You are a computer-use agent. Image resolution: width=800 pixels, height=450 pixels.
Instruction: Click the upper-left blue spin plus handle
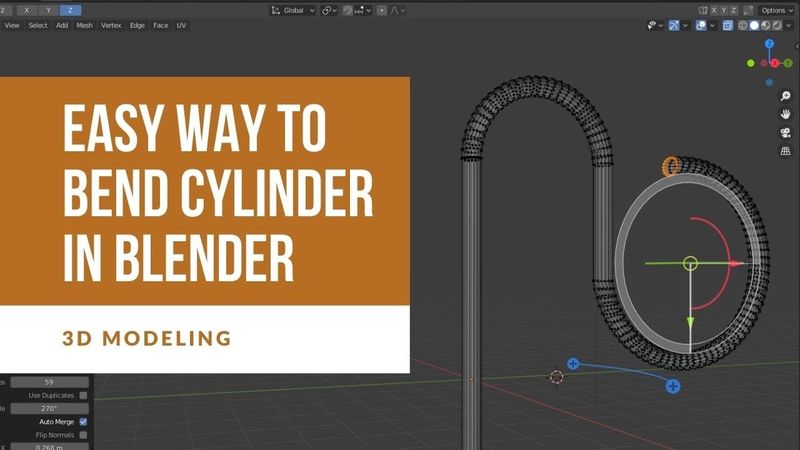[573, 364]
